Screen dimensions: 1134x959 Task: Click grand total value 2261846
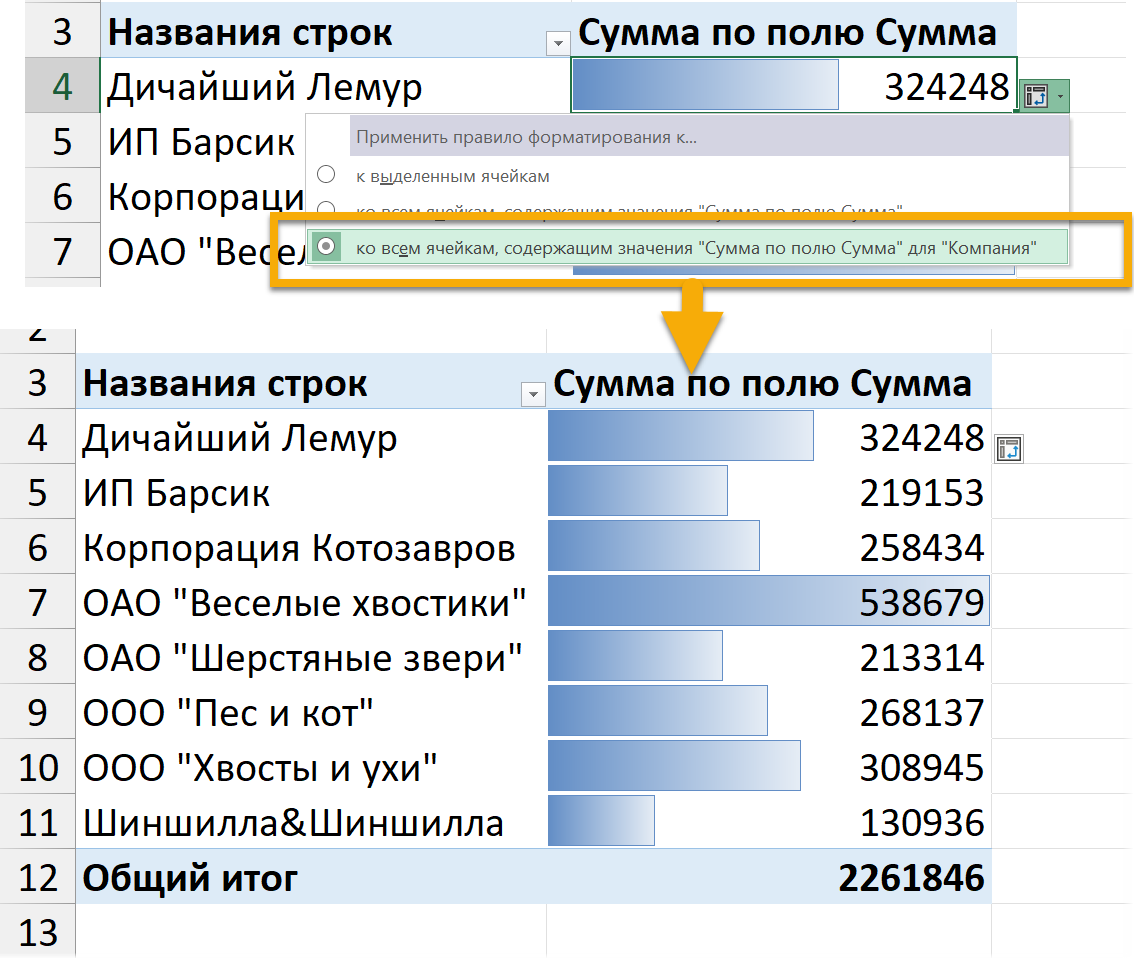769,877
